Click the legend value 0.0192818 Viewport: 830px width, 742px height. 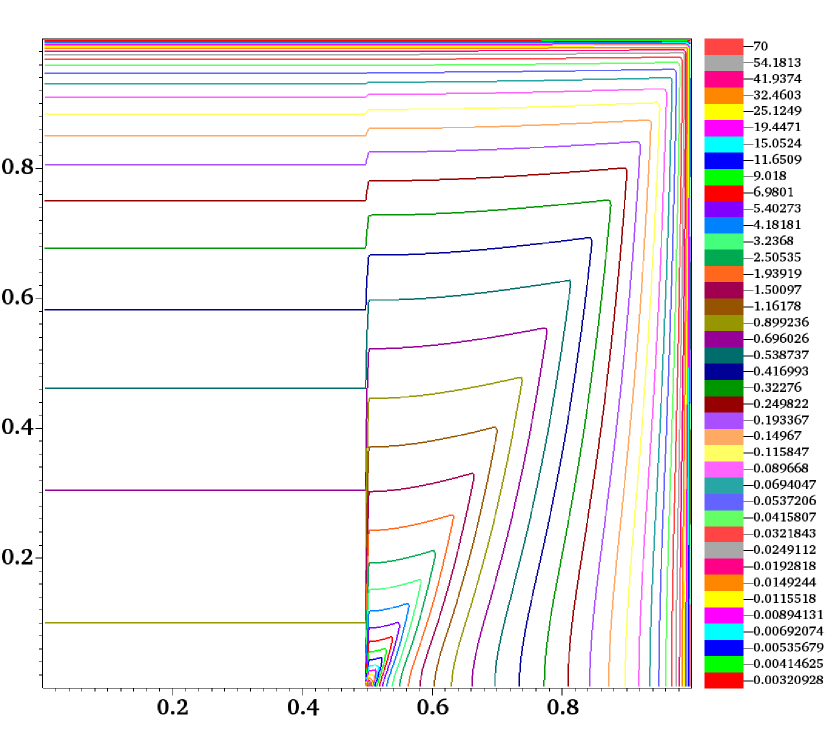(x=784, y=566)
